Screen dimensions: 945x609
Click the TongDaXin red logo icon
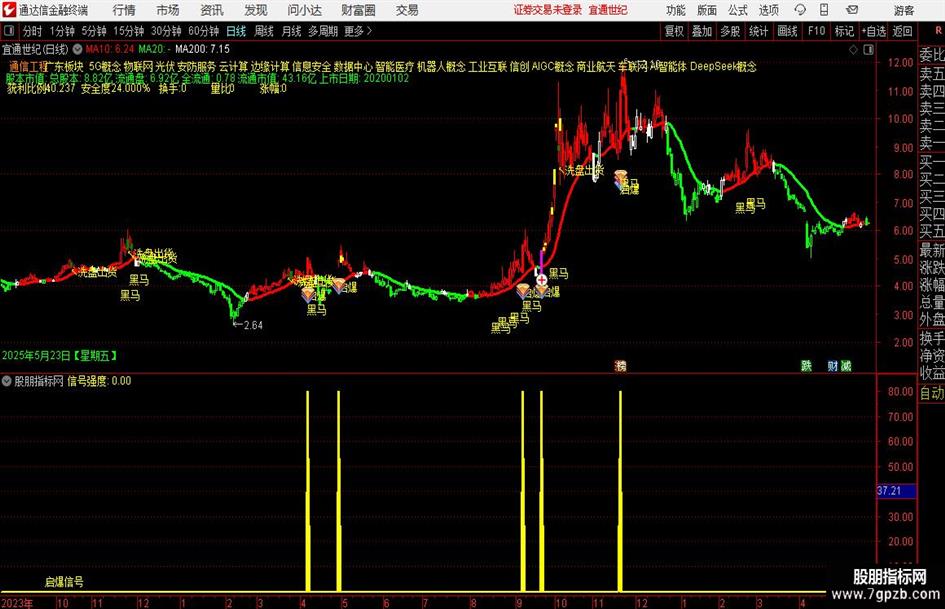point(8,9)
